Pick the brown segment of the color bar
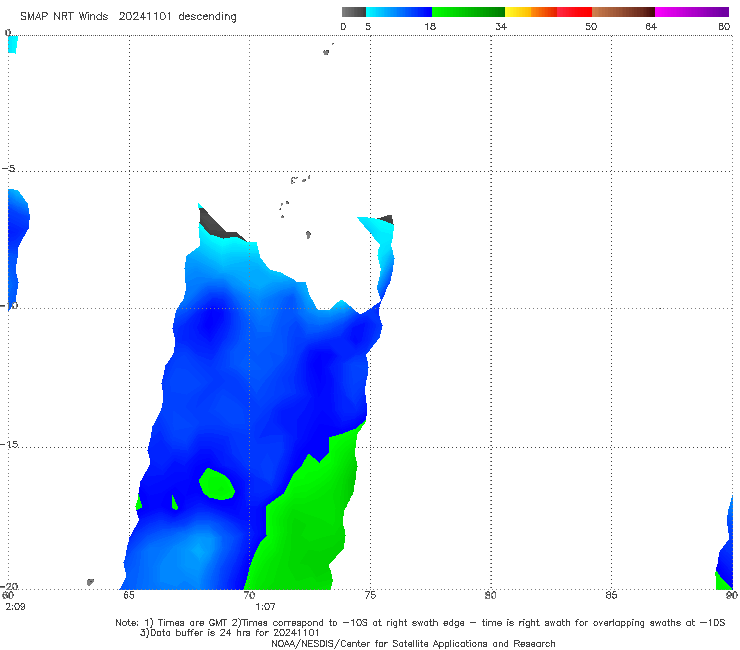This screenshot has width=740, height=650. [x=623, y=12]
